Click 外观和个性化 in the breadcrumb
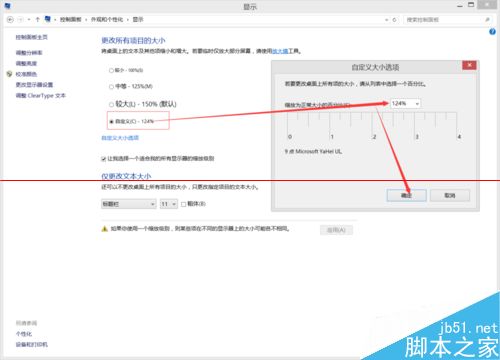This screenshot has height=360, width=500. pyautogui.click(x=107, y=20)
